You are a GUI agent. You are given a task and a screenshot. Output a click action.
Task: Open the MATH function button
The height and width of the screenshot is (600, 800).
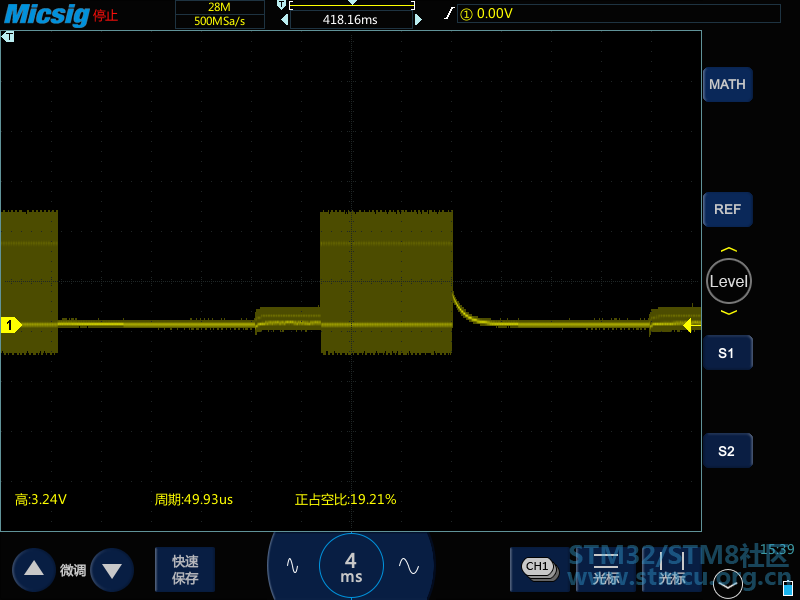(x=728, y=84)
